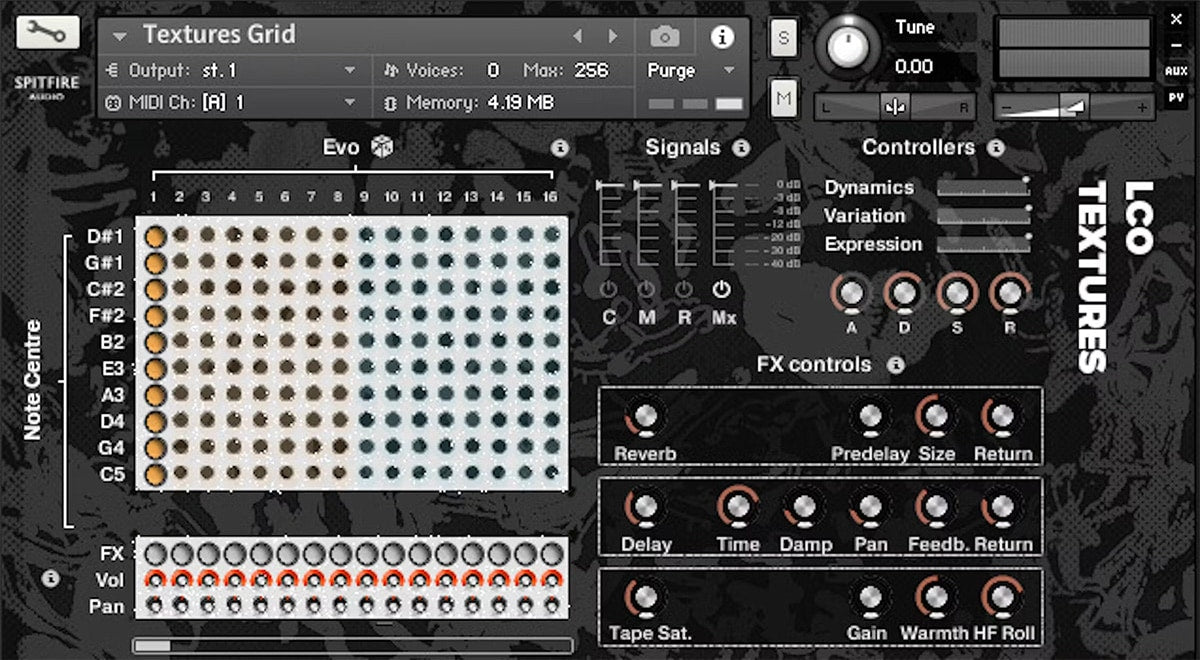The image size is (1200, 660).
Task: Open the snapshot camera view
Action: click(664, 37)
